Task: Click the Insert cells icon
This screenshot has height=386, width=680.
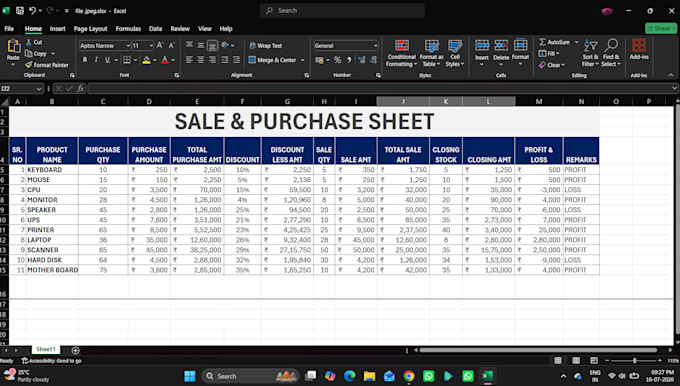Action: (x=482, y=45)
